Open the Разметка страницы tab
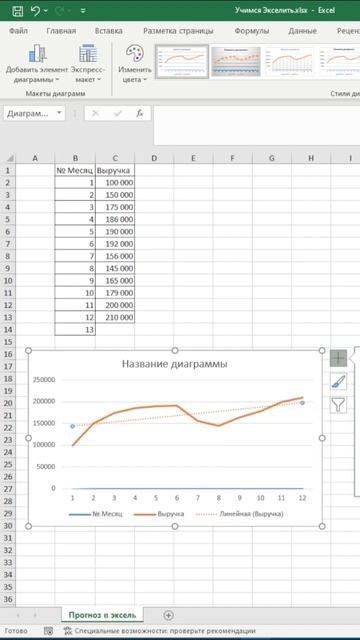 coord(178,31)
